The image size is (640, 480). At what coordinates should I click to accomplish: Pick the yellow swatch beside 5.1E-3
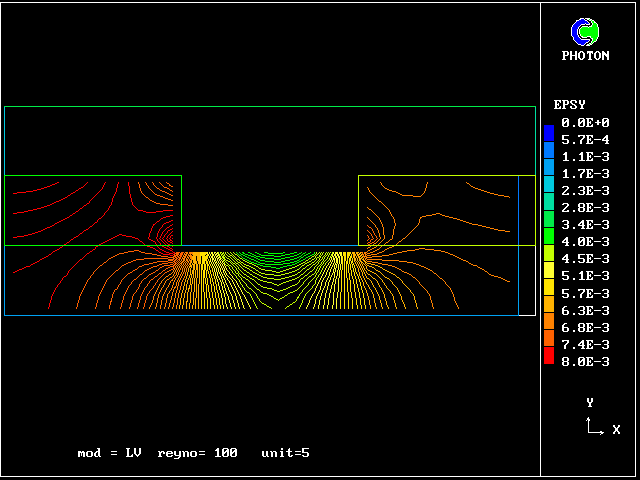tap(548, 274)
